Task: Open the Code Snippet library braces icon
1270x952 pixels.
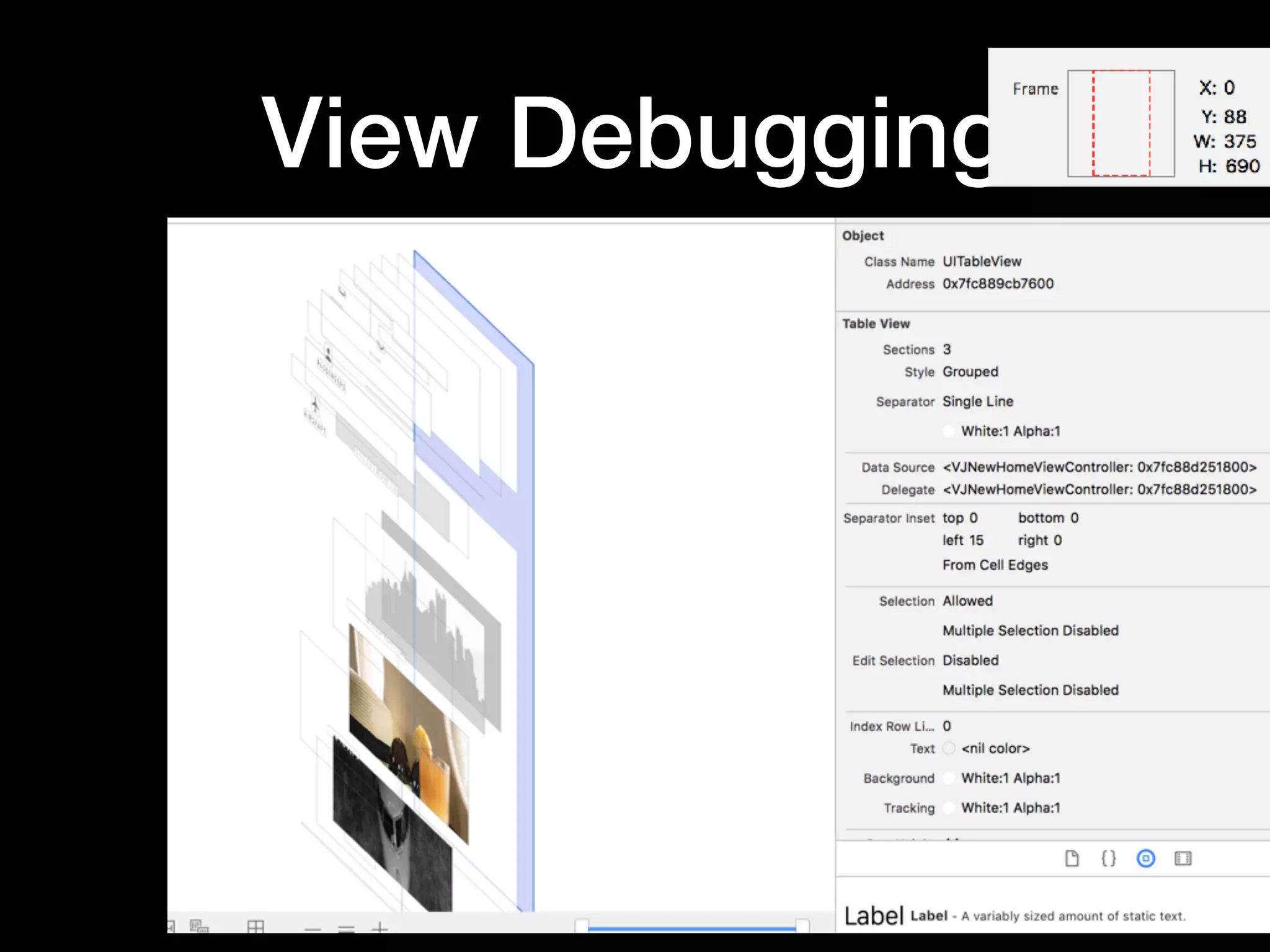Action: click(1108, 858)
